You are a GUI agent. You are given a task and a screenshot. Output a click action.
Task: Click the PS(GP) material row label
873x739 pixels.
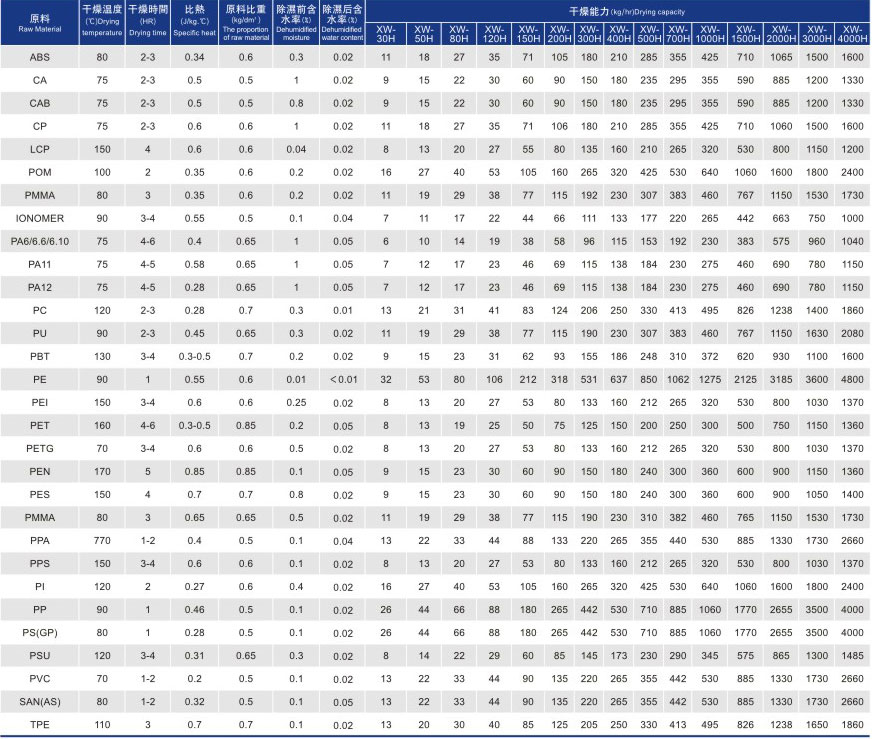39,632
